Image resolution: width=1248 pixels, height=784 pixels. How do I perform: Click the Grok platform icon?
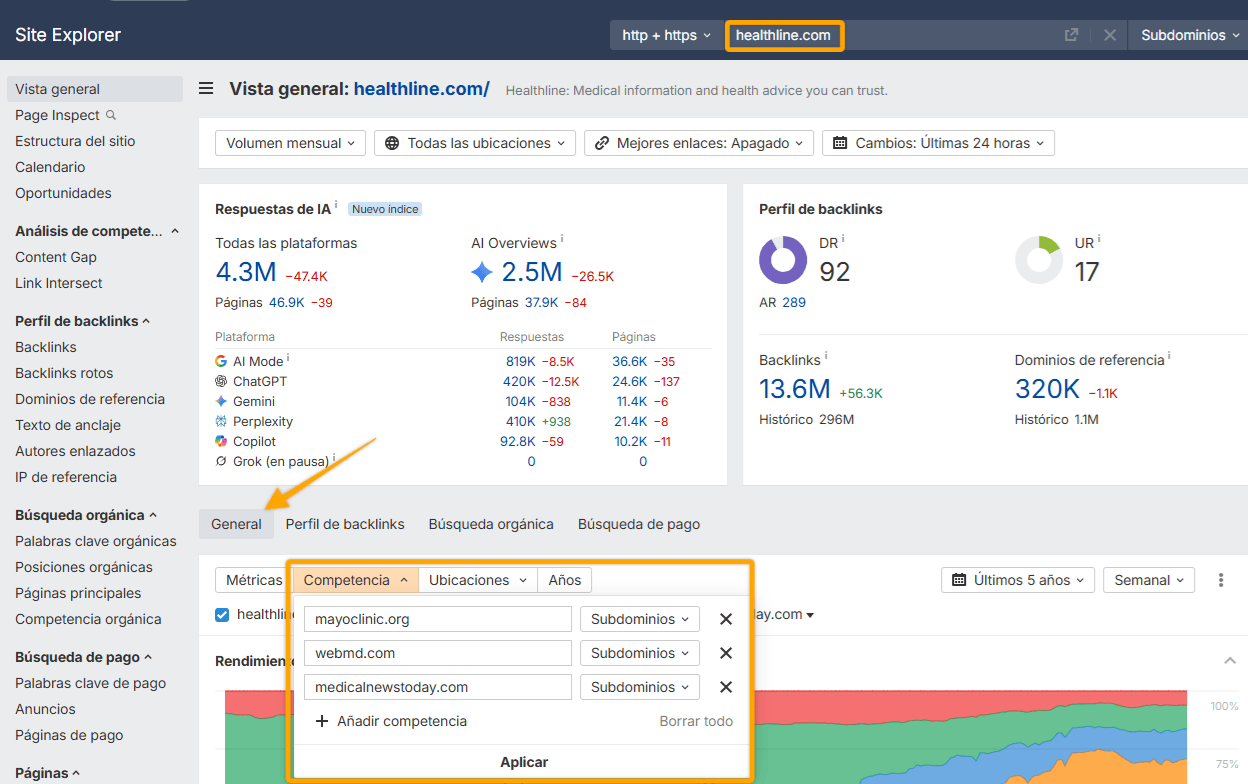coord(221,461)
